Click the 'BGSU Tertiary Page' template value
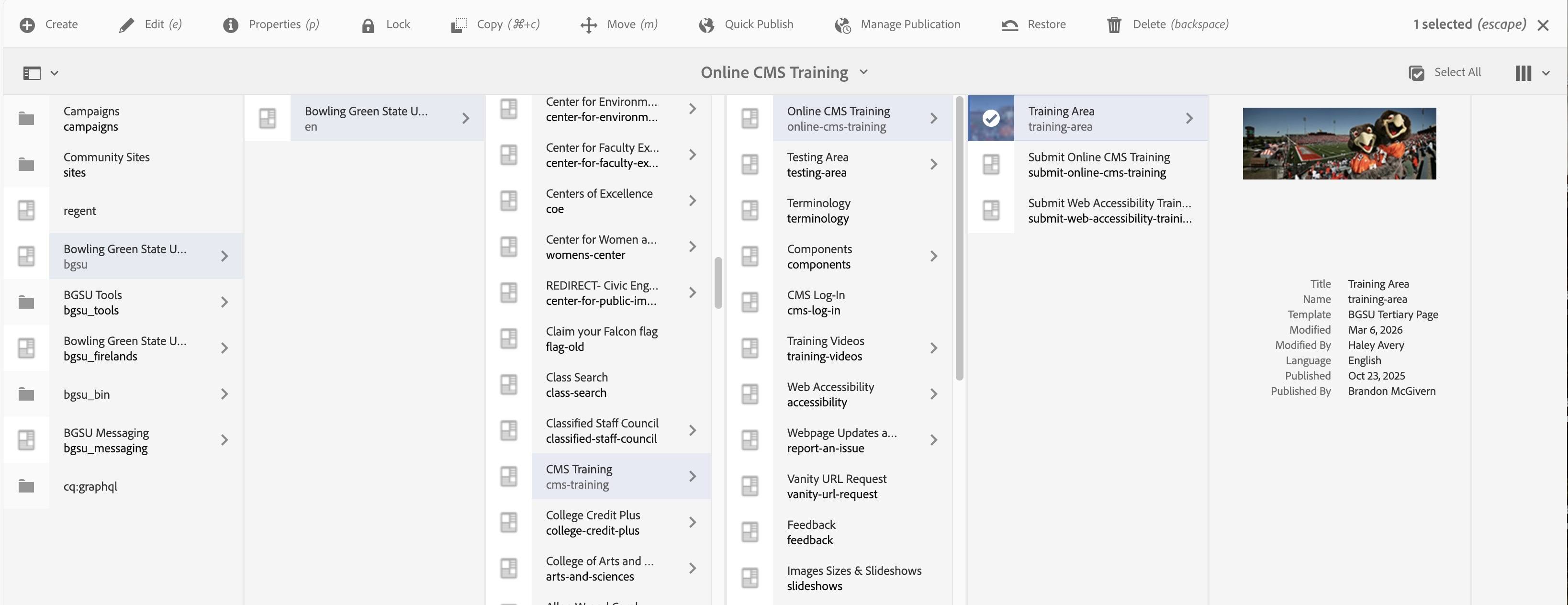Image resolution: width=1568 pixels, height=605 pixels. pyautogui.click(x=1393, y=314)
